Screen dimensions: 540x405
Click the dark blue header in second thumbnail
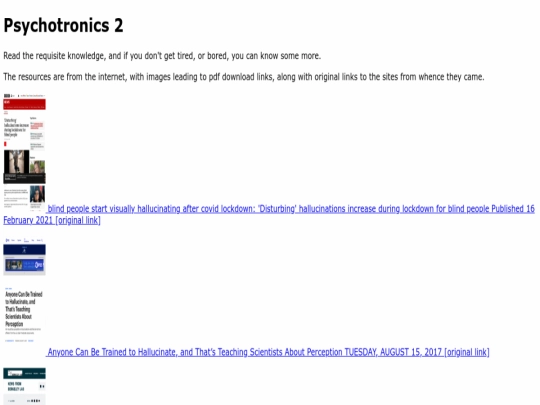pyautogui.click(x=24, y=250)
